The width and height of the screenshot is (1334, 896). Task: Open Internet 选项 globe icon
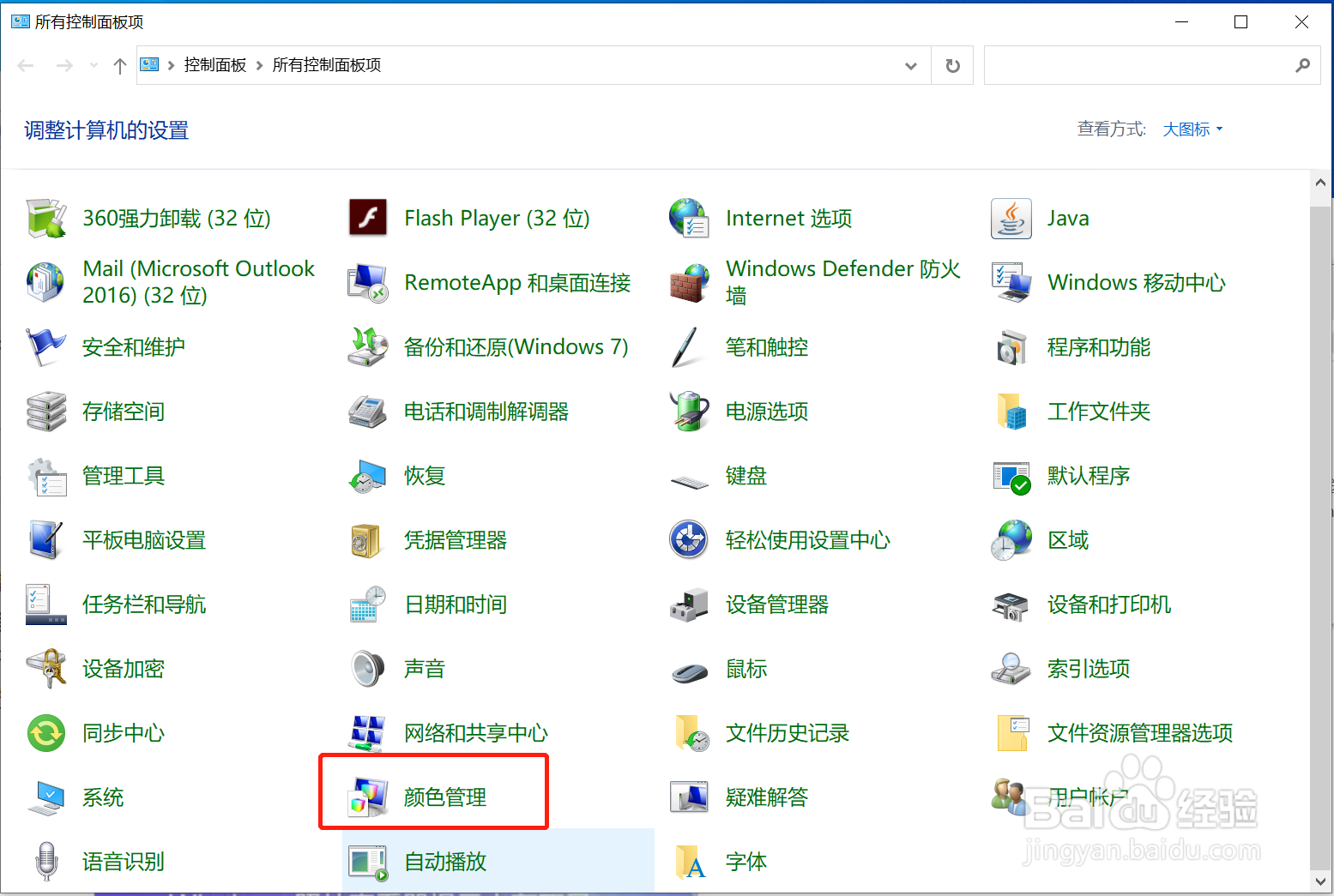point(689,218)
